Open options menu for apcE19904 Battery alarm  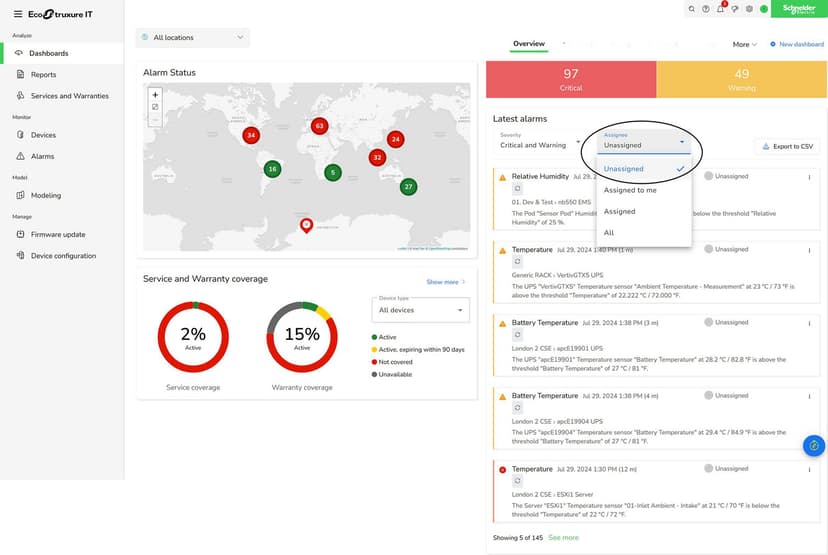(809, 396)
